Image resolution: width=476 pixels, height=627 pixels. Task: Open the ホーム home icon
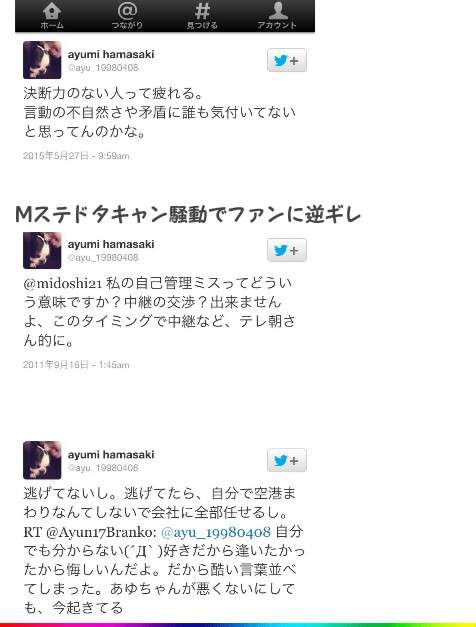52,16
